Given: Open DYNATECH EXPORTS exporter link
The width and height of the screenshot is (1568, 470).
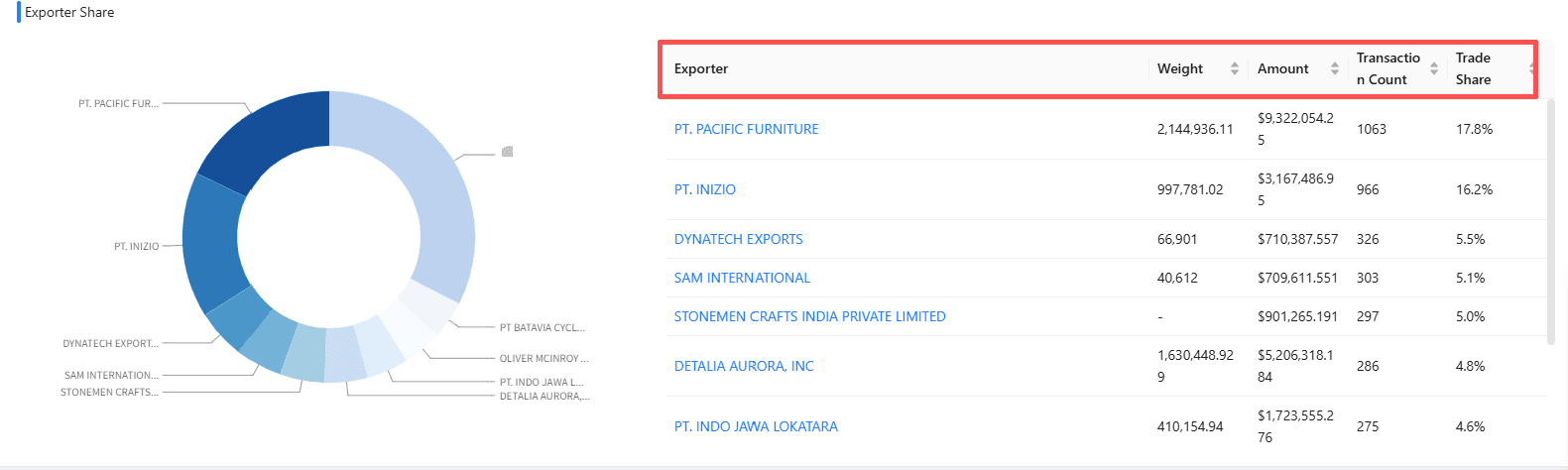Looking at the screenshot, I should [738, 239].
